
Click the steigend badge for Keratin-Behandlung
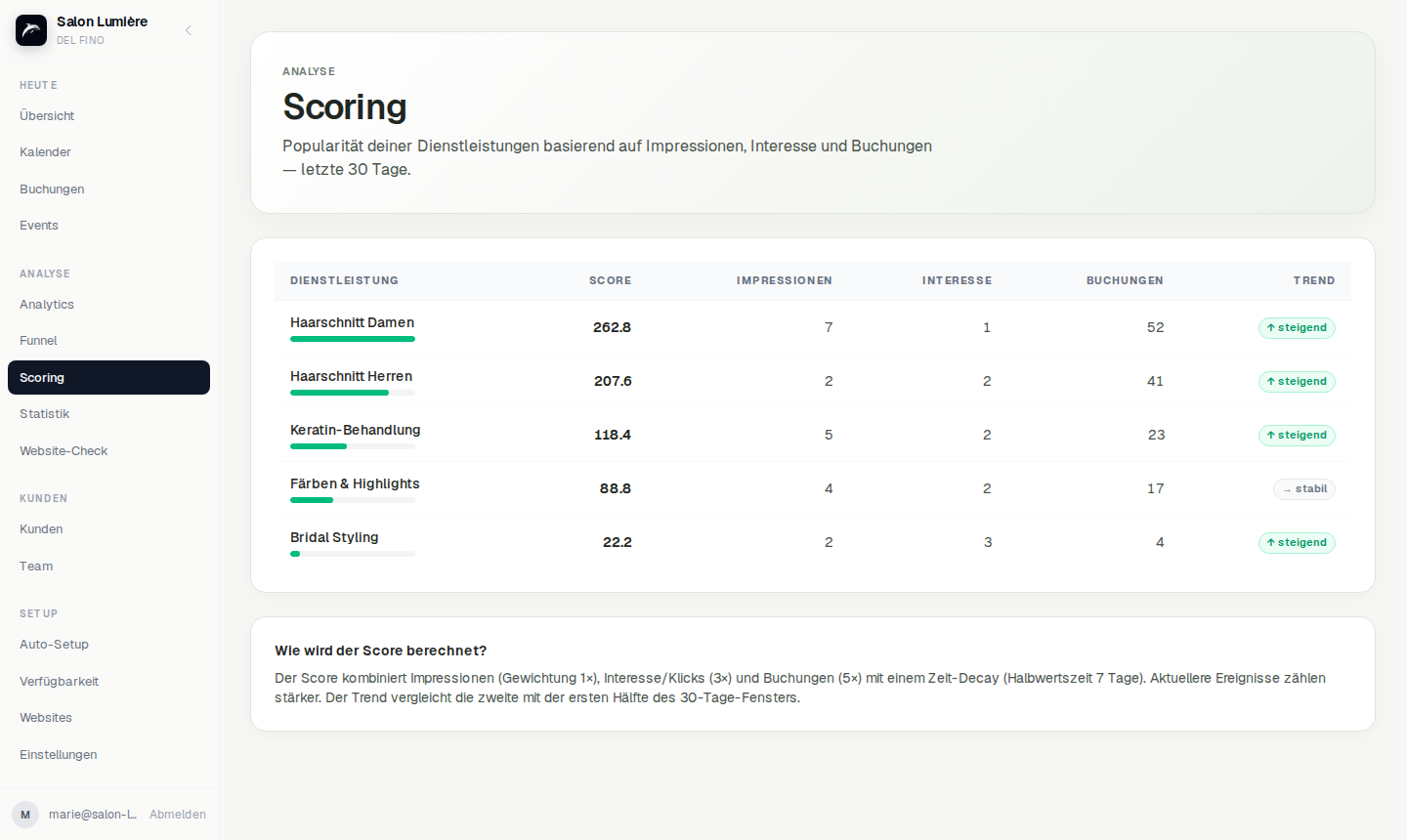pyautogui.click(x=1297, y=436)
